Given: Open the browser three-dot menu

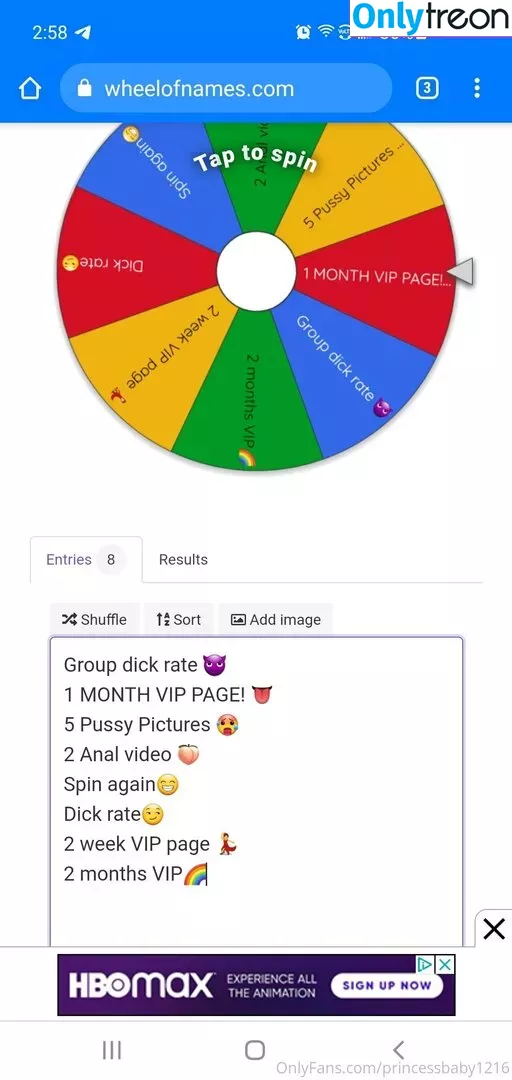Looking at the screenshot, I should 477,88.
